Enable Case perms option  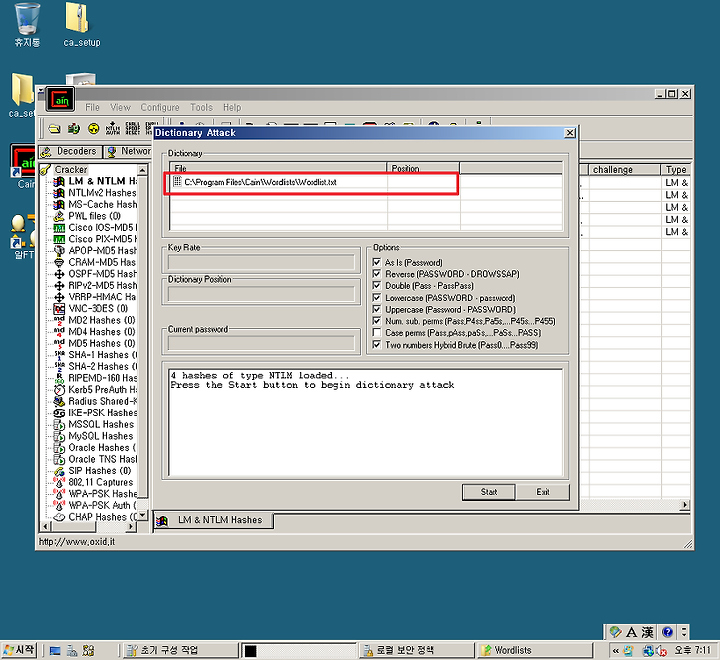point(377,333)
